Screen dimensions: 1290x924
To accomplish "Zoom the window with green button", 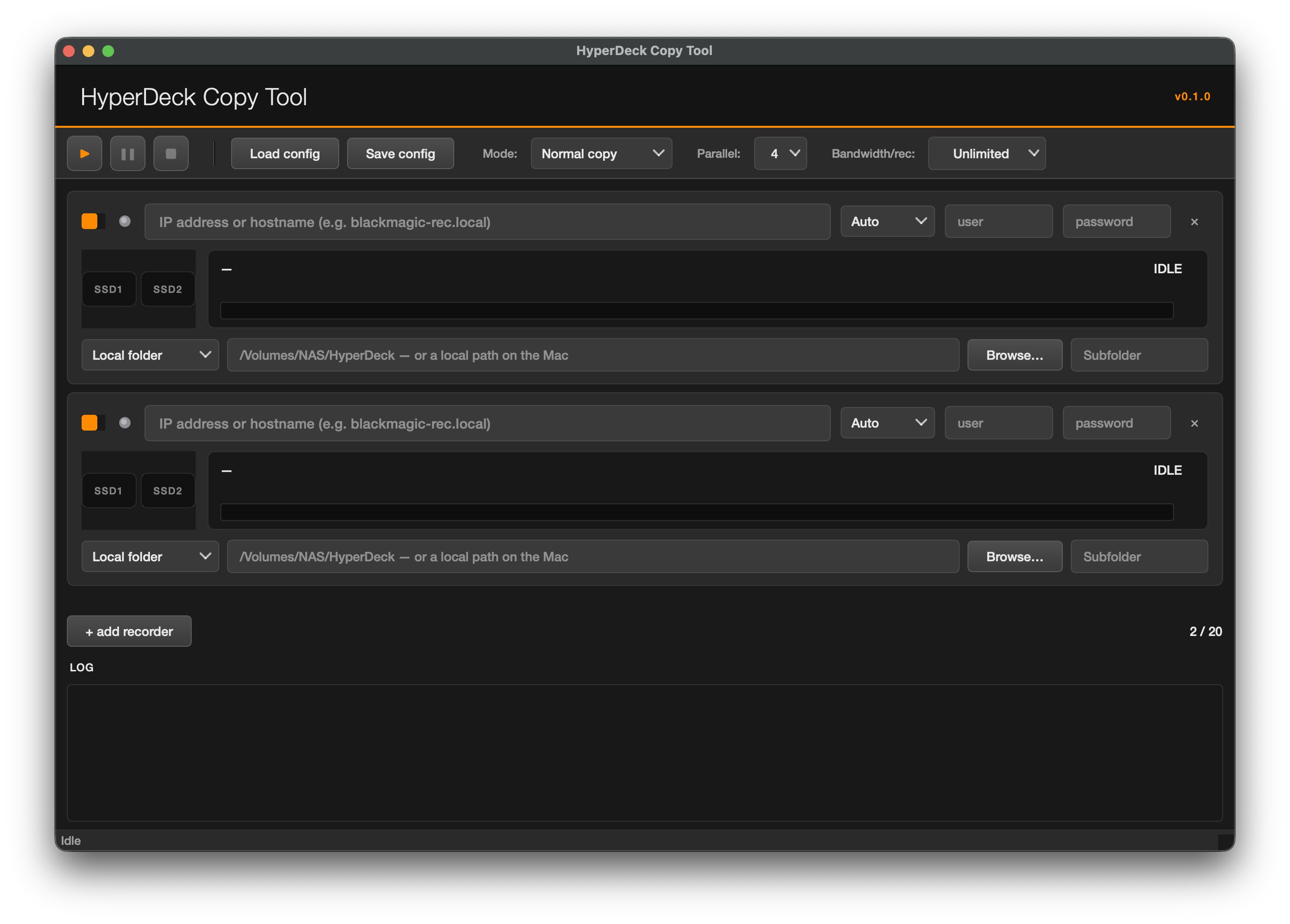I will point(108,51).
